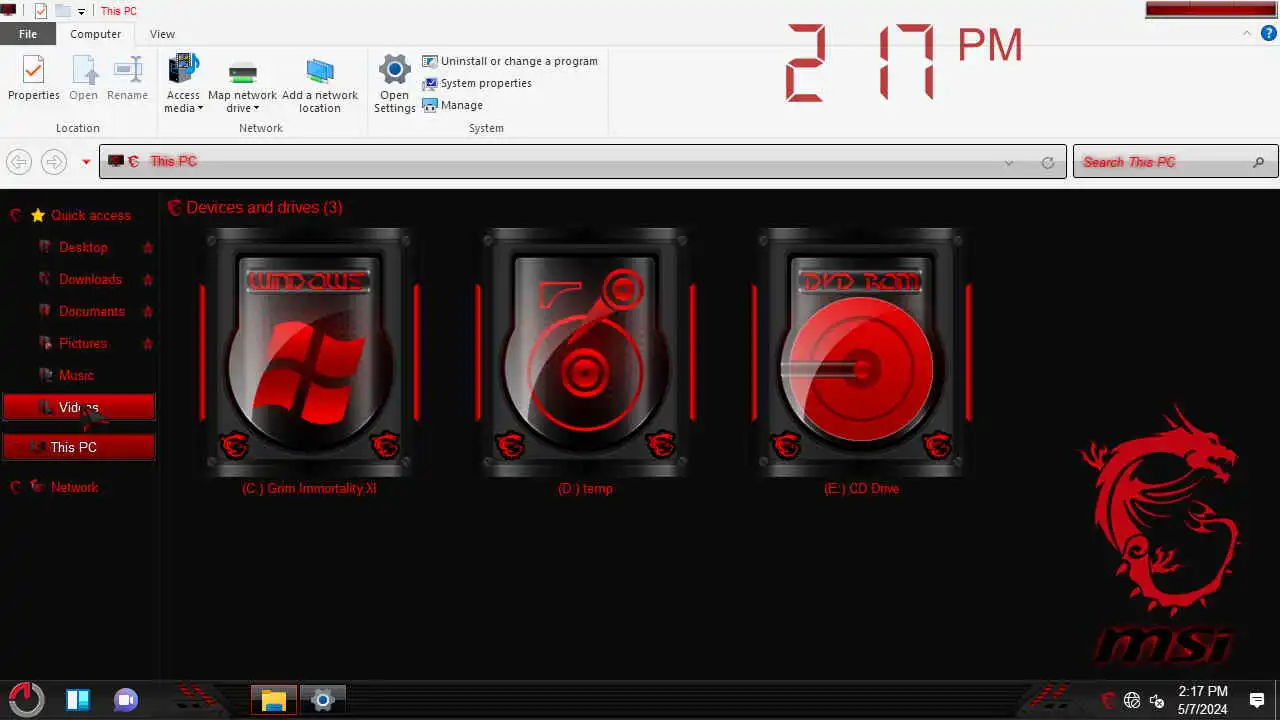Click the File Explorer taskbar icon
1280x720 pixels.
(x=273, y=700)
